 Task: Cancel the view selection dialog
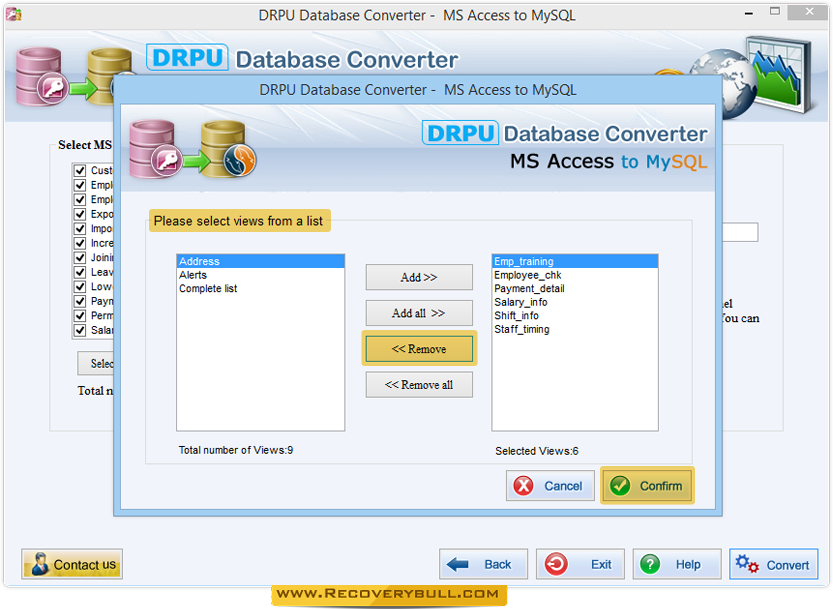pyautogui.click(x=550, y=485)
